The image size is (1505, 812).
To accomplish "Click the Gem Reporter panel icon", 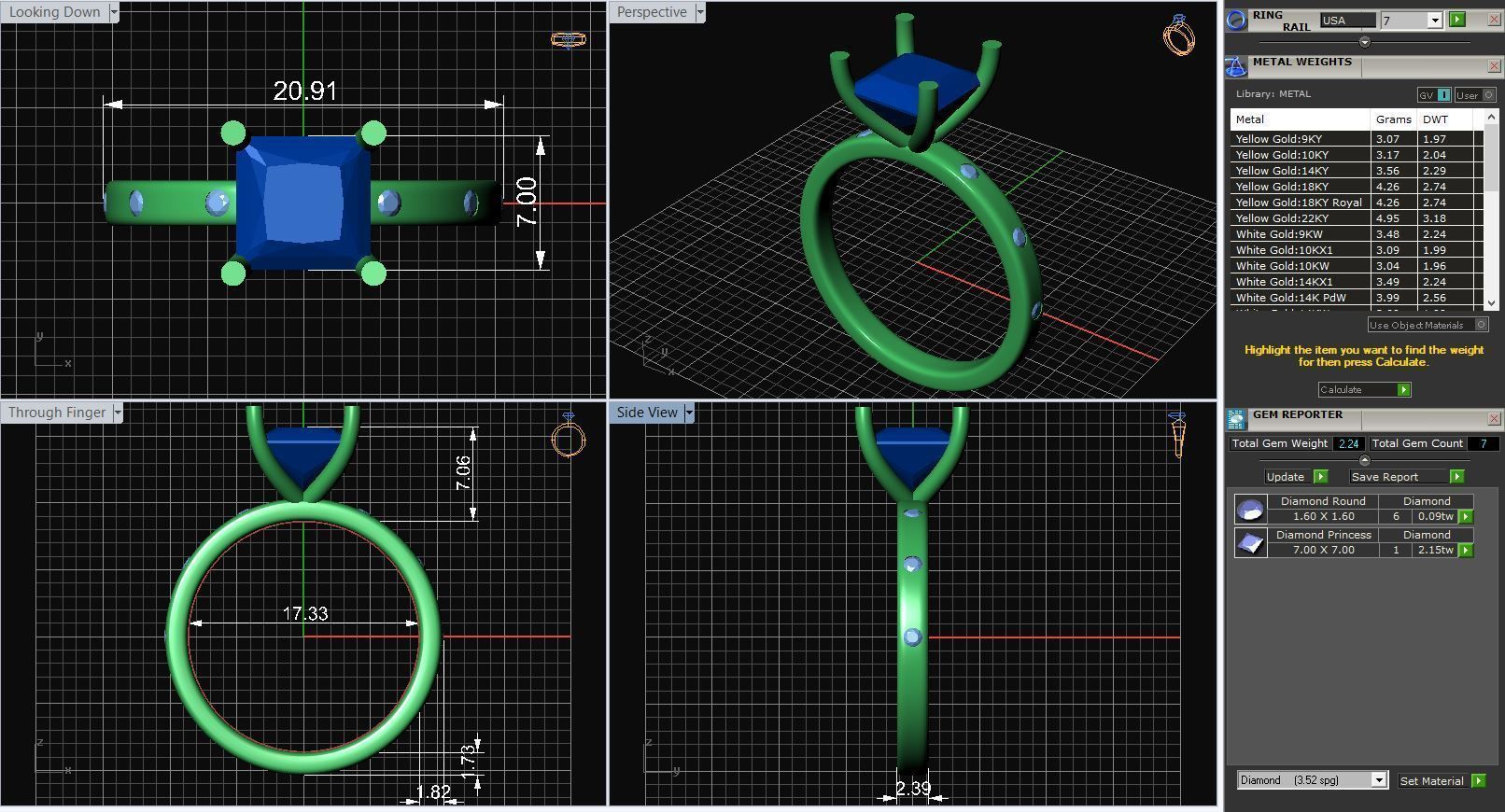I will click(1236, 419).
